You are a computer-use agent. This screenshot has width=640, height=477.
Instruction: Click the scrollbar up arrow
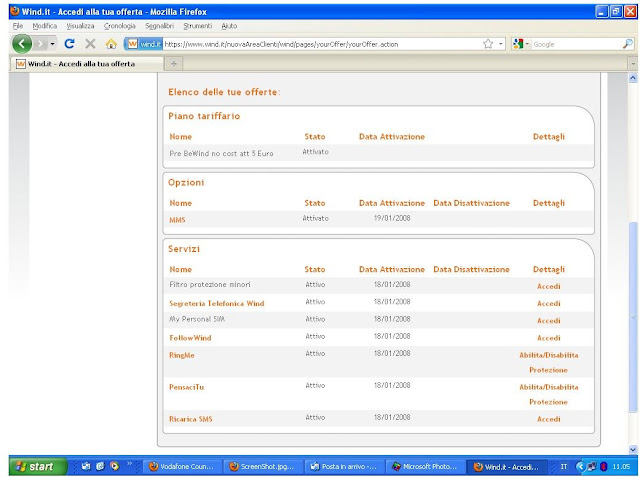(633, 78)
